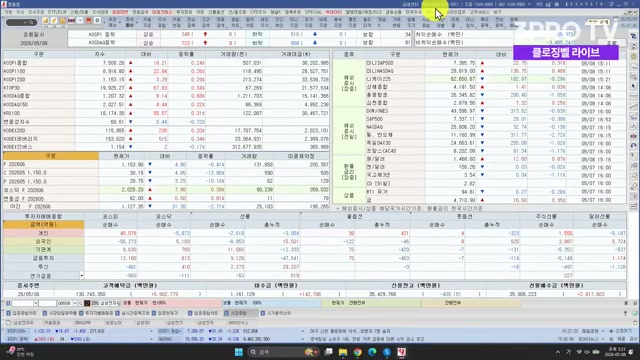
Task: Click the red flag toolbar icon
Action: (x=89, y=21)
